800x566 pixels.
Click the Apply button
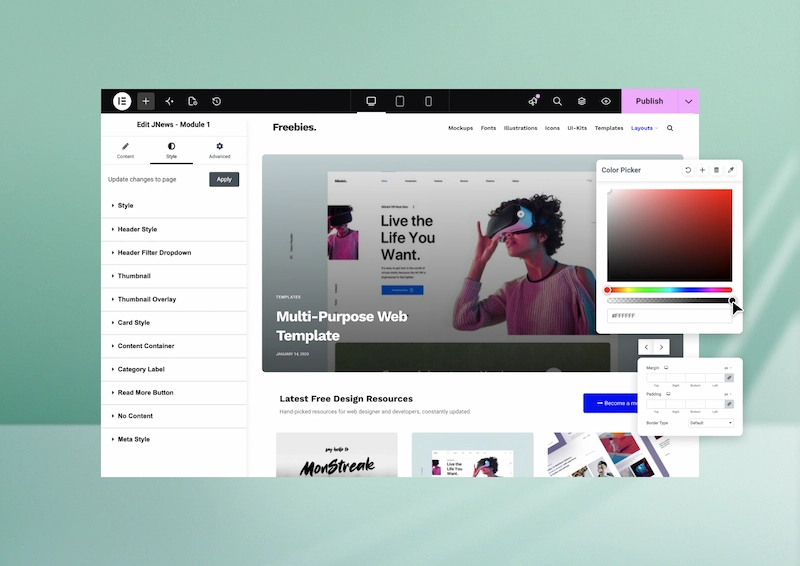224,179
